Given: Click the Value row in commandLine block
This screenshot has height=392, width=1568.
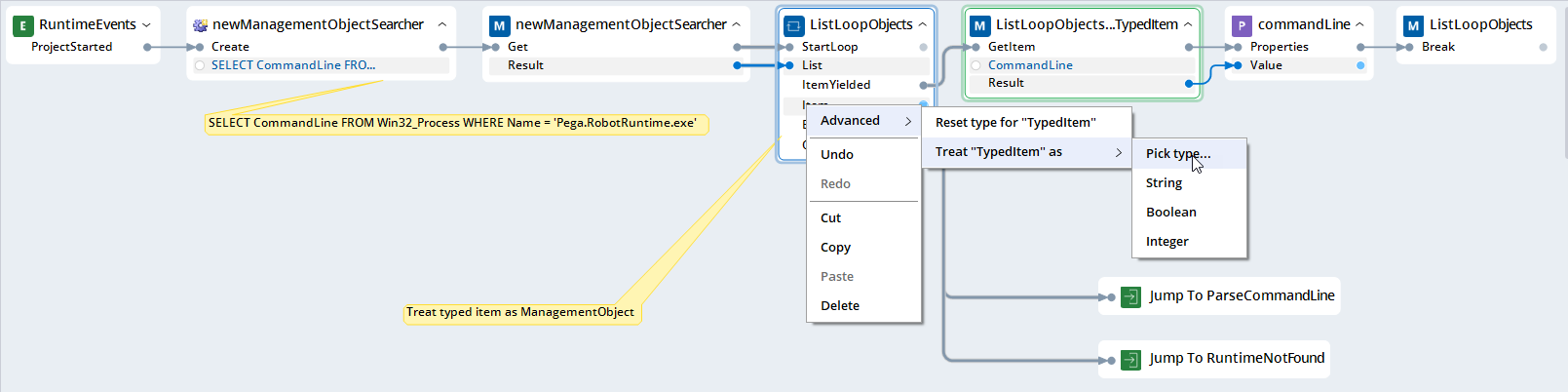Looking at the screenshot, I should coord(1298,65).
